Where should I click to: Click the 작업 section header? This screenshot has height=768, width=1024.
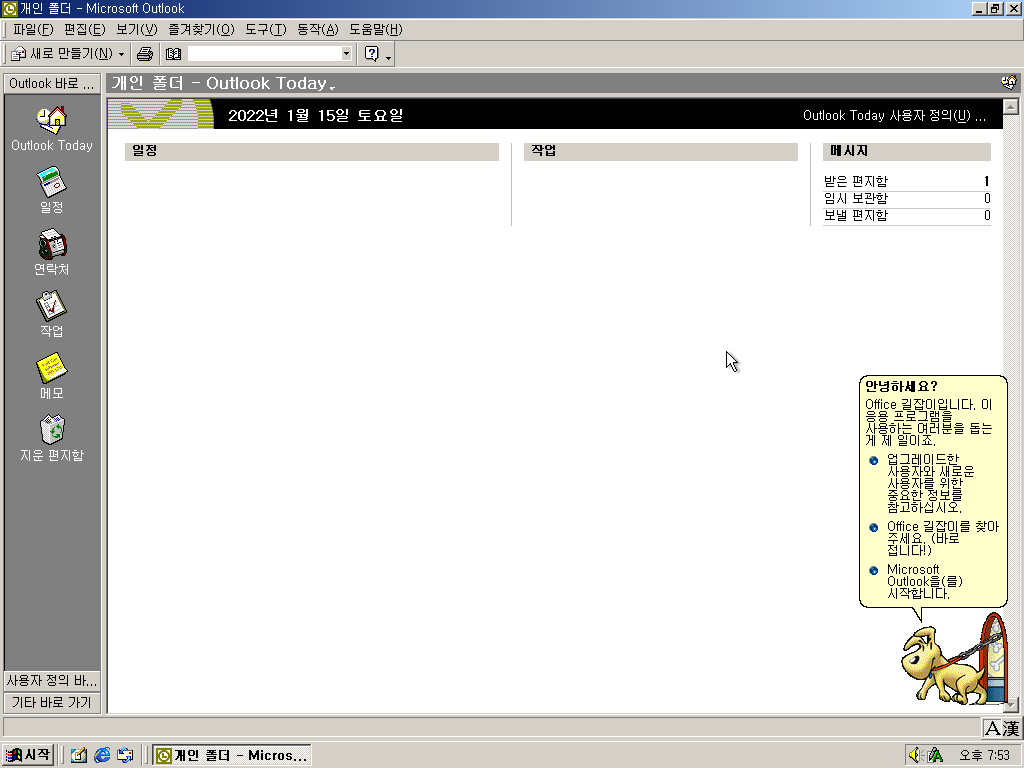point(660,151)
